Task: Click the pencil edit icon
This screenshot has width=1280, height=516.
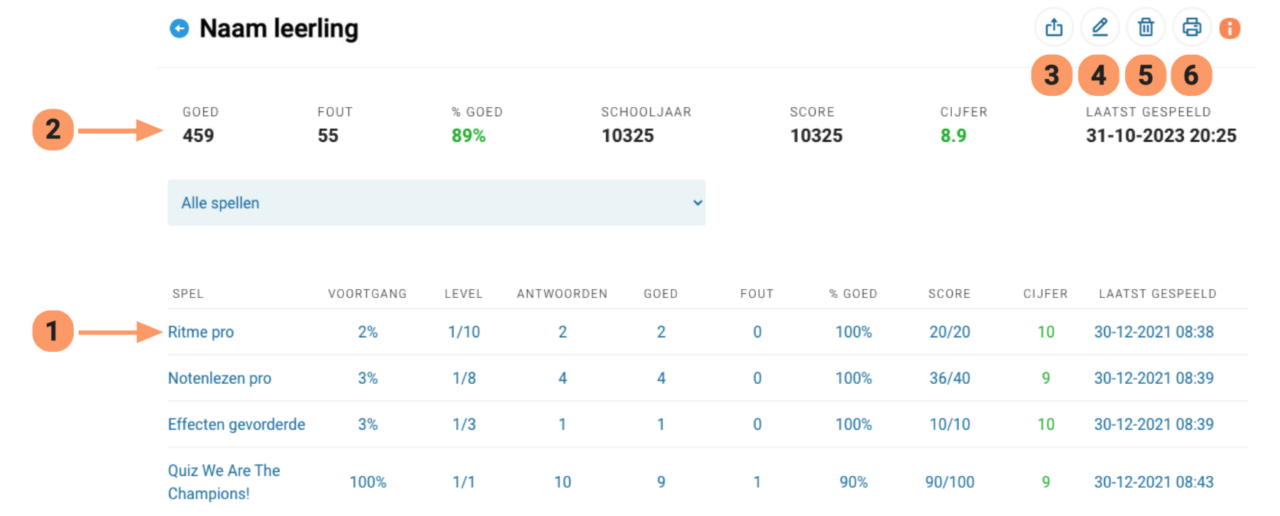Action: pyautogui.click(x=1100, y=28)
